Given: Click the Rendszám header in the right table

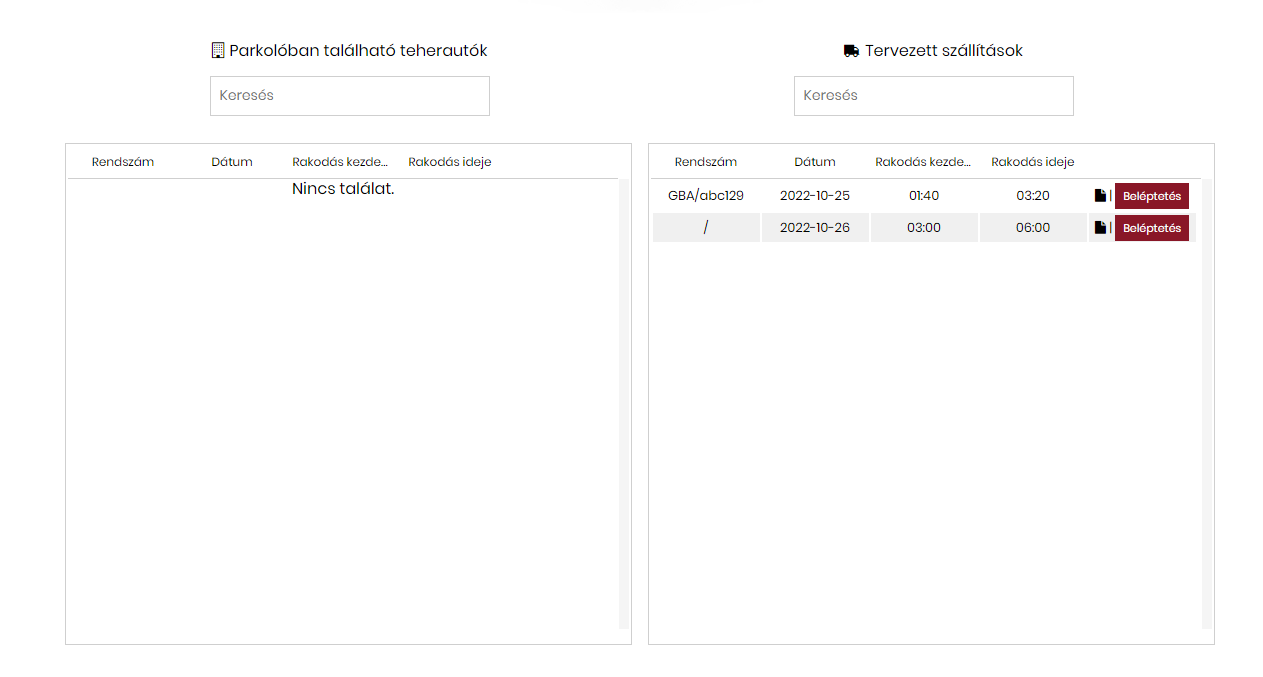Looking at the screenshot, I should 706,161.
